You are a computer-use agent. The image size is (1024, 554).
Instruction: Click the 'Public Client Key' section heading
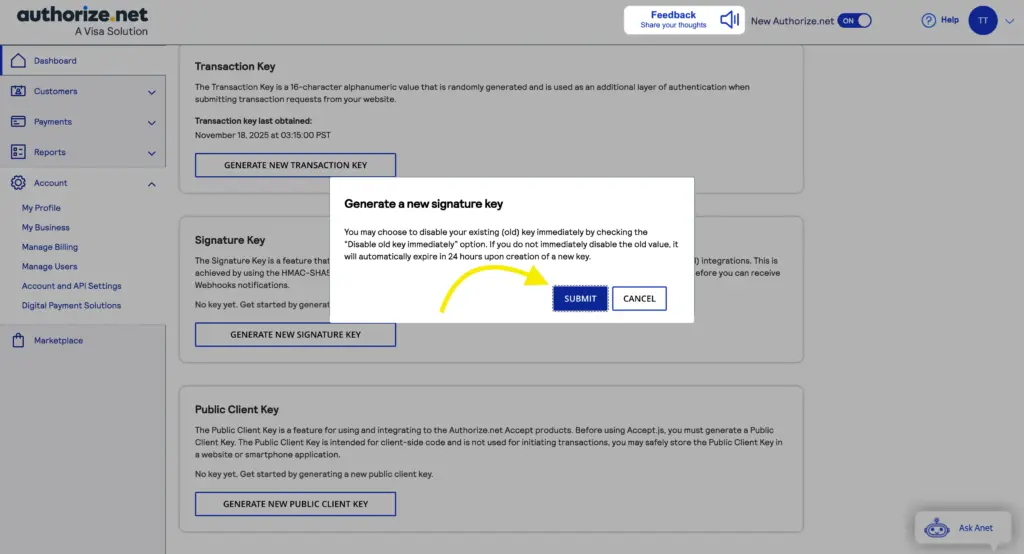click(x=236, y=410)
